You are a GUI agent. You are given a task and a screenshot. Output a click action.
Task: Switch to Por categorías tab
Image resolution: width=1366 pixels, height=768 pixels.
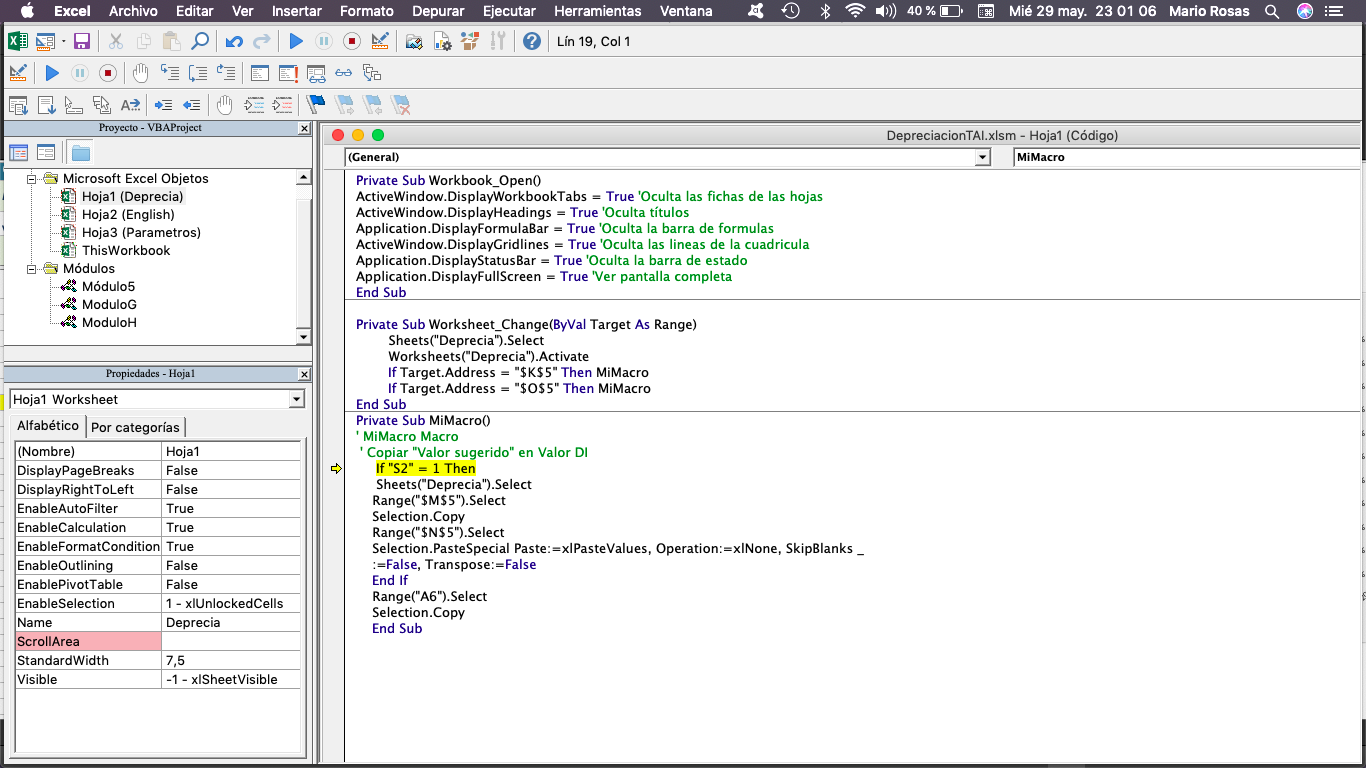pos(135,427)
